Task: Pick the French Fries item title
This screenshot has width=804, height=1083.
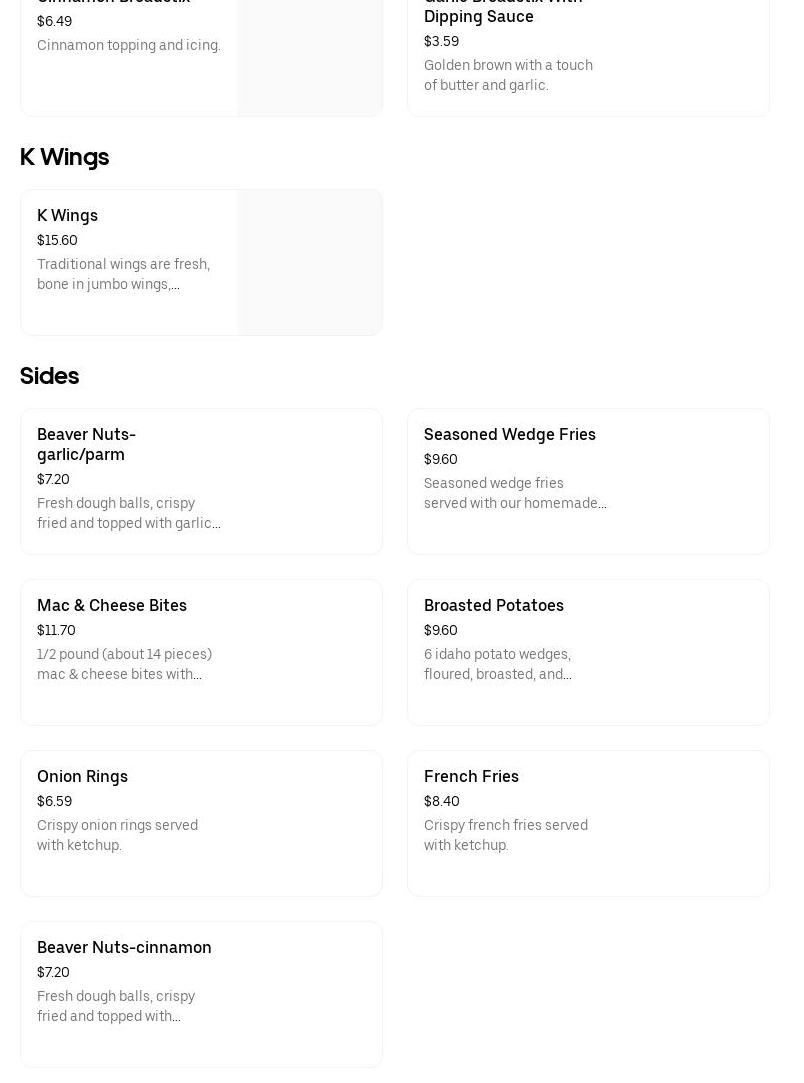Action: pos(471,776)
